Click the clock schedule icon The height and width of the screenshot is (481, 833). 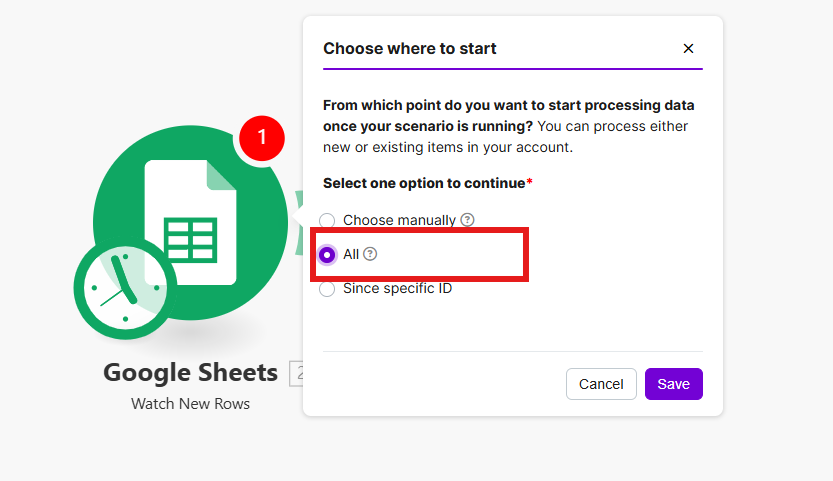(x=125, y=290)
